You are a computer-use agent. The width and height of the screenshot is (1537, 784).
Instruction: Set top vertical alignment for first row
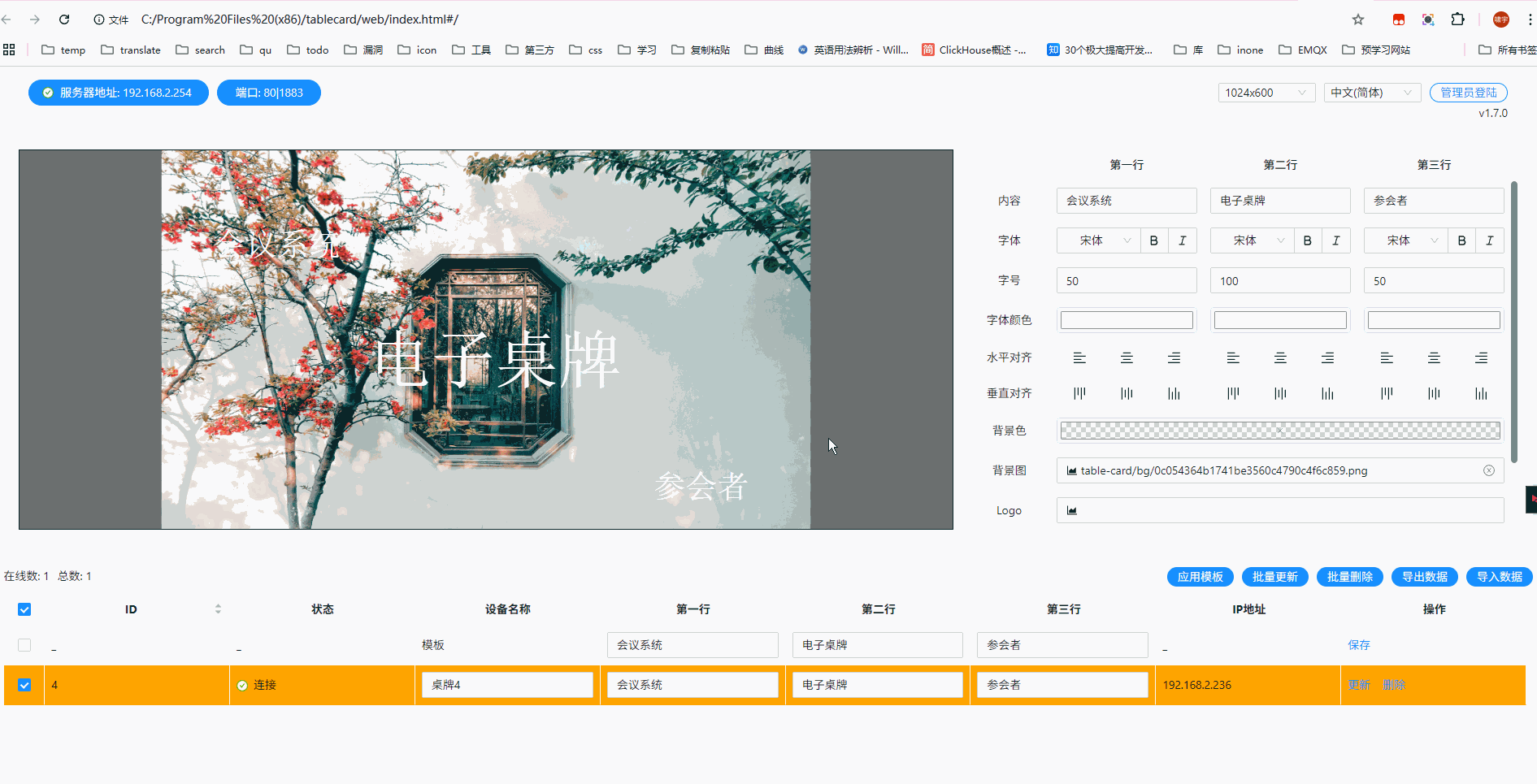(1079, 393)
